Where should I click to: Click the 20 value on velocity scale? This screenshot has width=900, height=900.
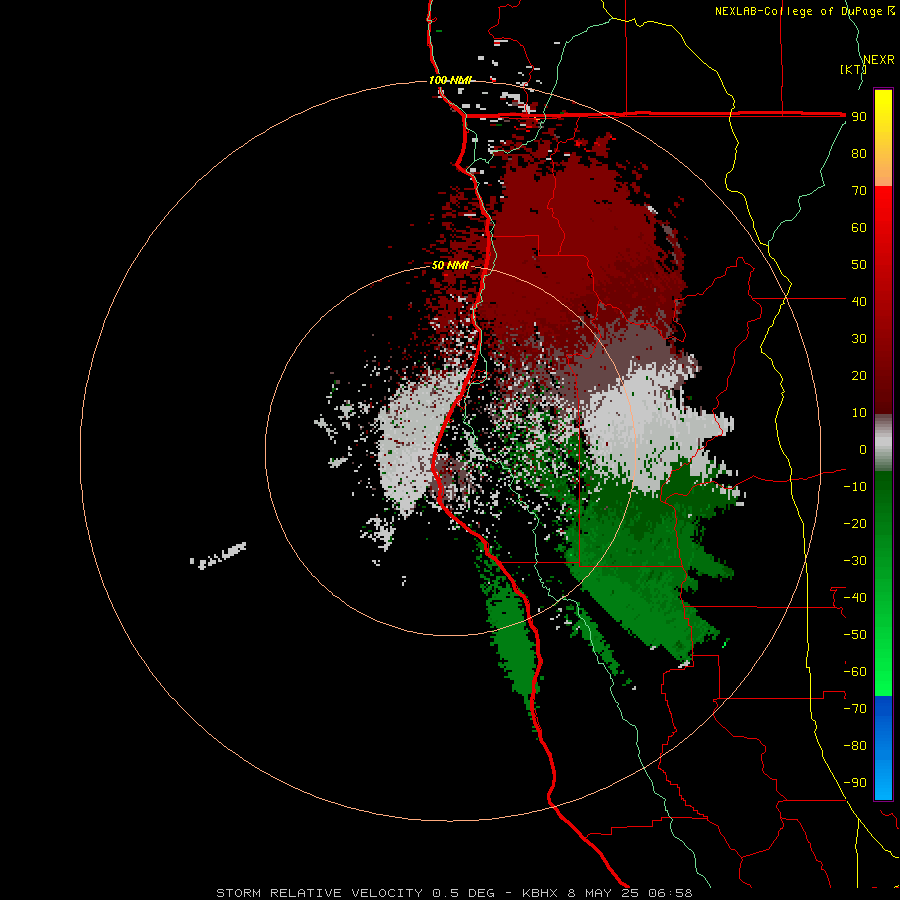859,375
